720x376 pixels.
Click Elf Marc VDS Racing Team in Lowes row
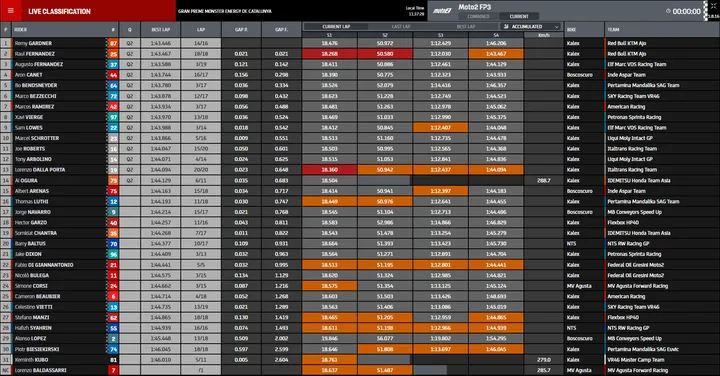(636, 128)
